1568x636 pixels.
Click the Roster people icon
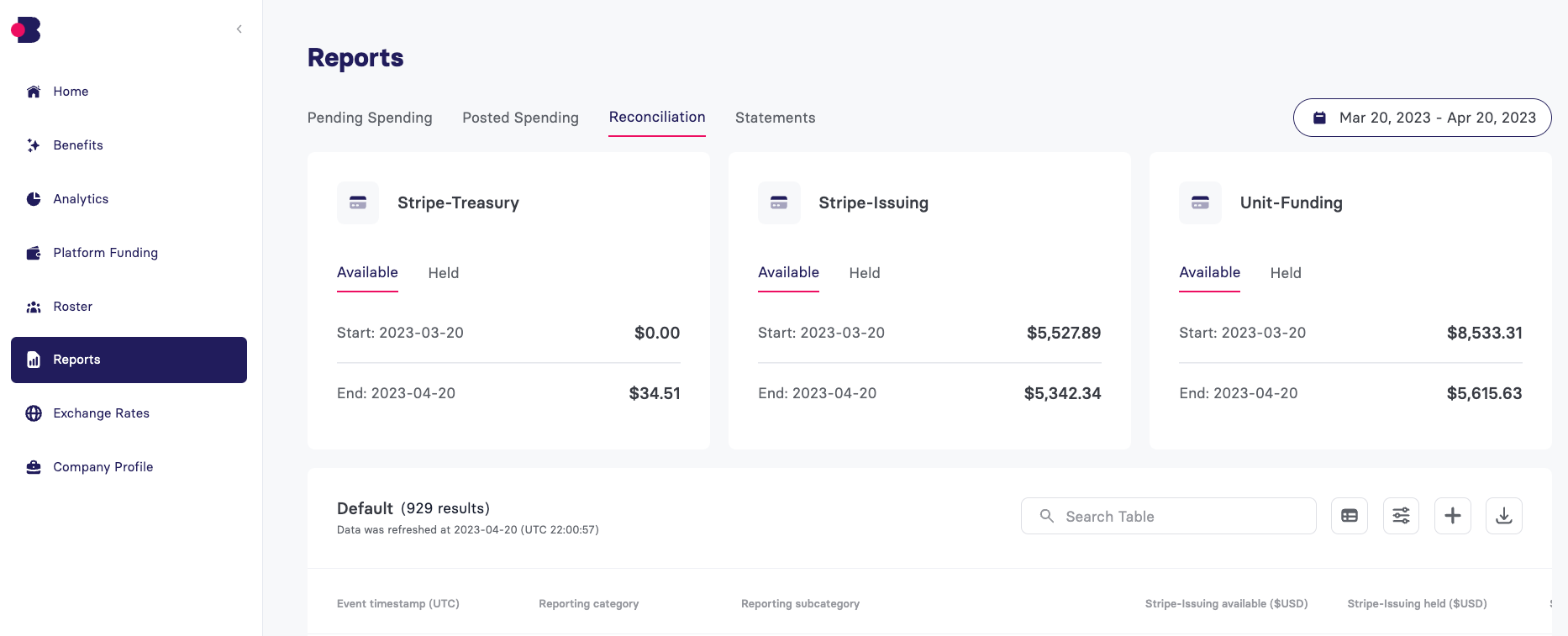click(34, 307)
